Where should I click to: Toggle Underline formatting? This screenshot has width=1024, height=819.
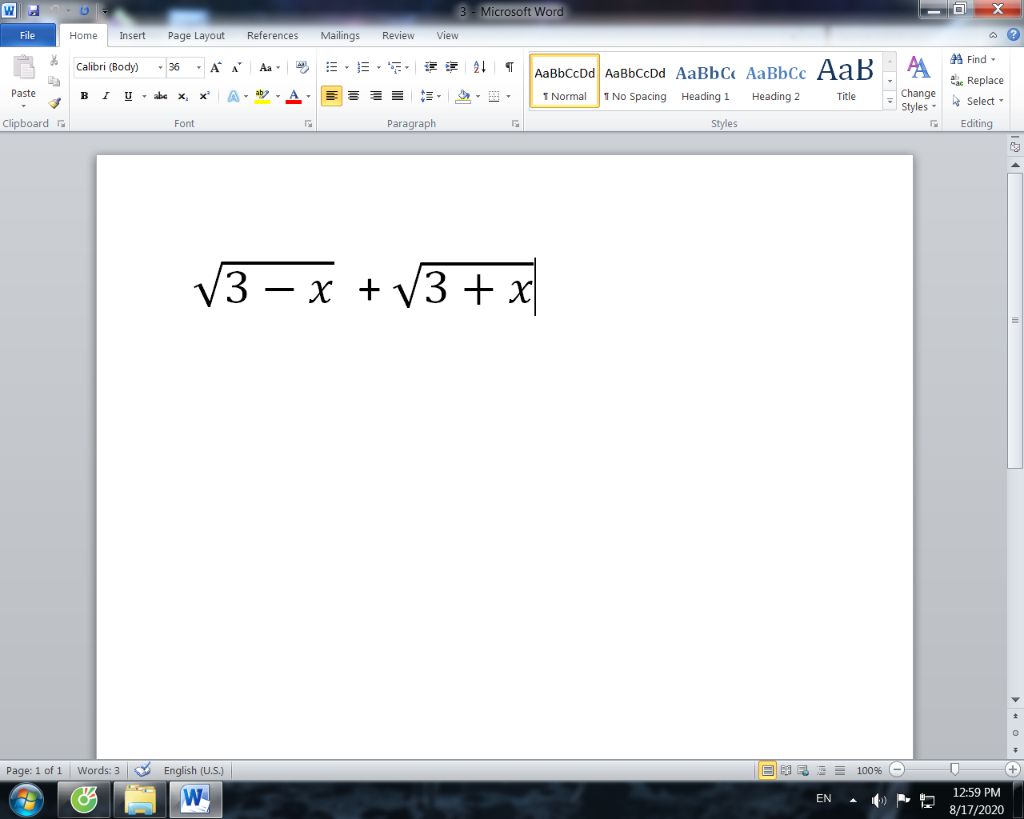click(x=128, y=96)
